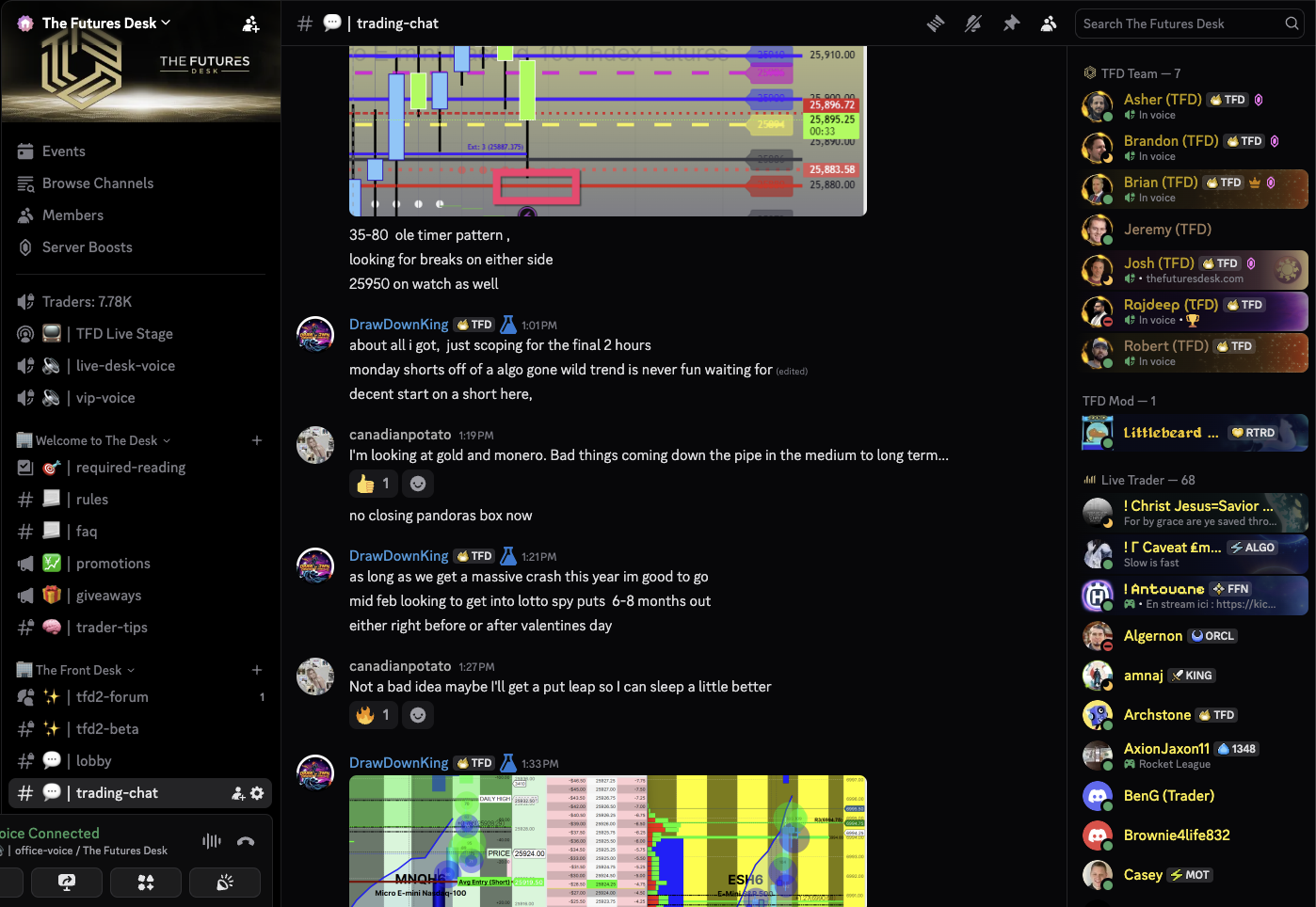1316x907 pixels.
Task: Toggle the thumbs-up reaction on canadianpotato's message
Action: pyautogui.click(x=374, y=484)
